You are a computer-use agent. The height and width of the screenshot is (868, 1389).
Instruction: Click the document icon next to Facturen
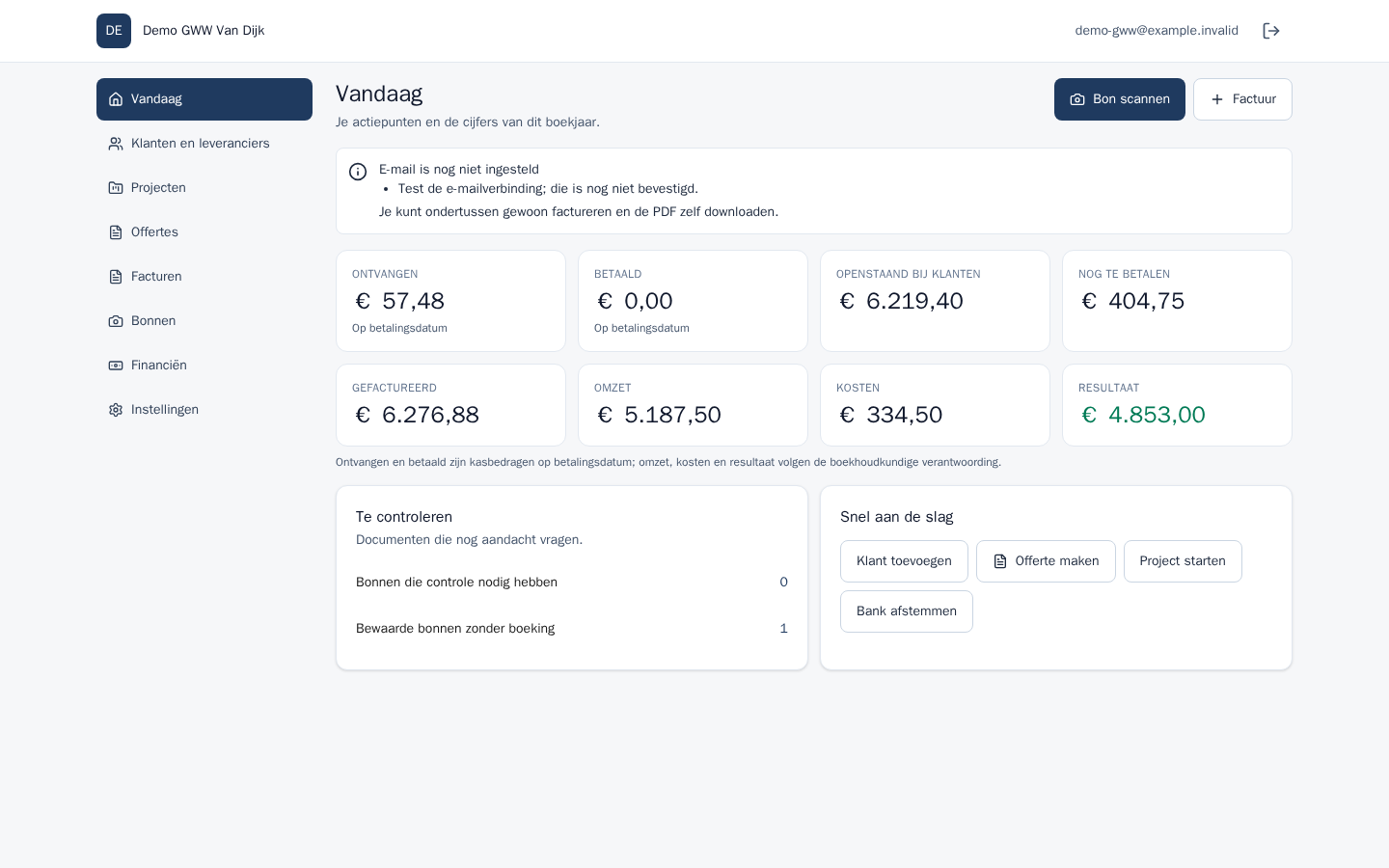click(x=116, y=277)
